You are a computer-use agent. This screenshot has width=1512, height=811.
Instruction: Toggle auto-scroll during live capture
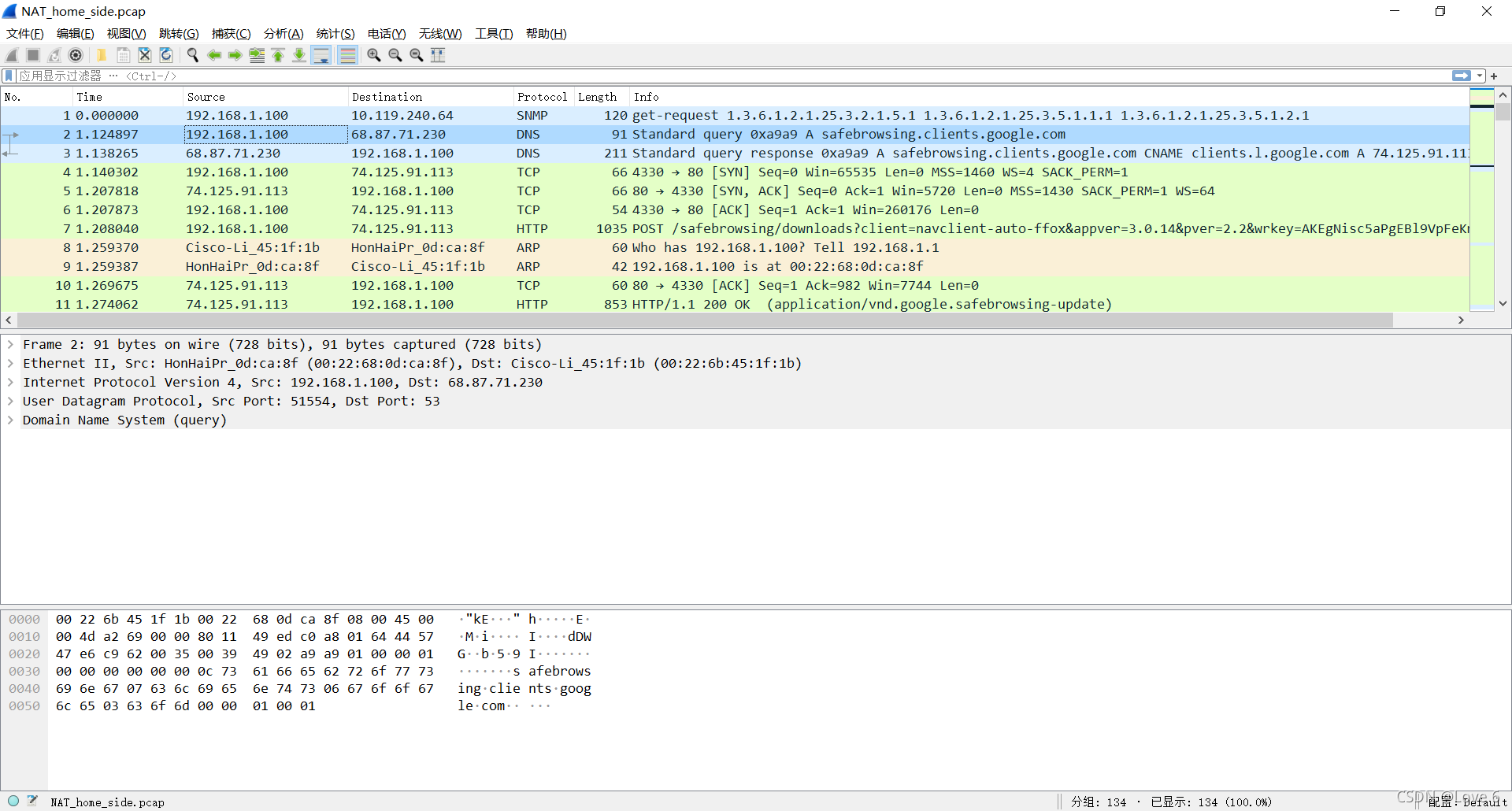tap(321, 55)
